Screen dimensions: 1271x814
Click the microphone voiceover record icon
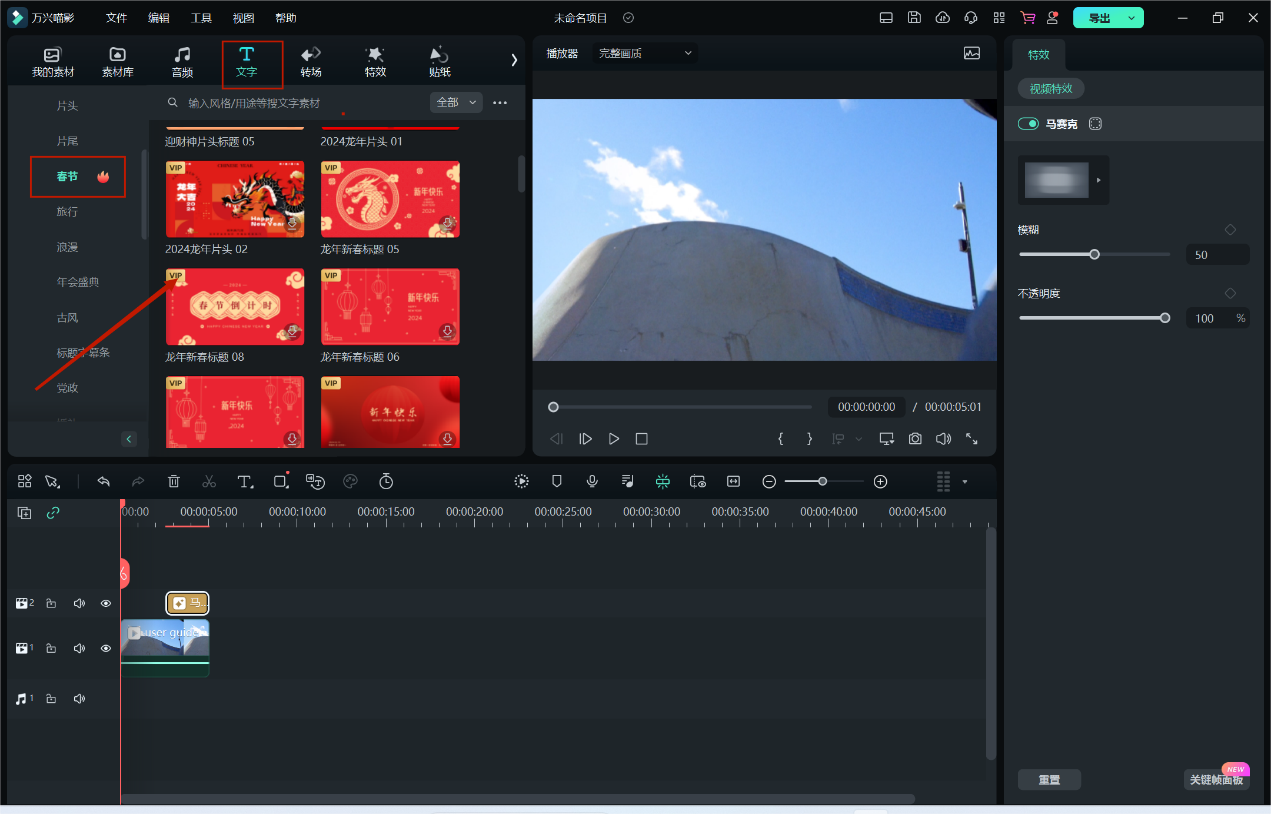pyautogui.click(x=592, y=481)
